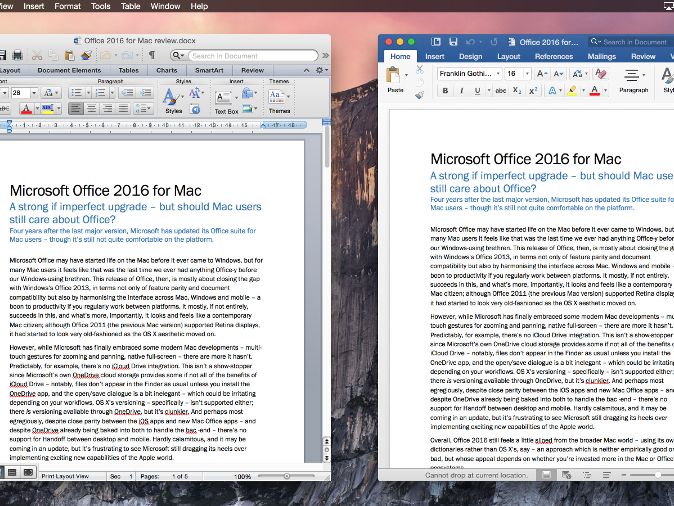674x506 pixels.
Task: Toggle Bold in the Word 2016 ribbon
Action: 445,91
